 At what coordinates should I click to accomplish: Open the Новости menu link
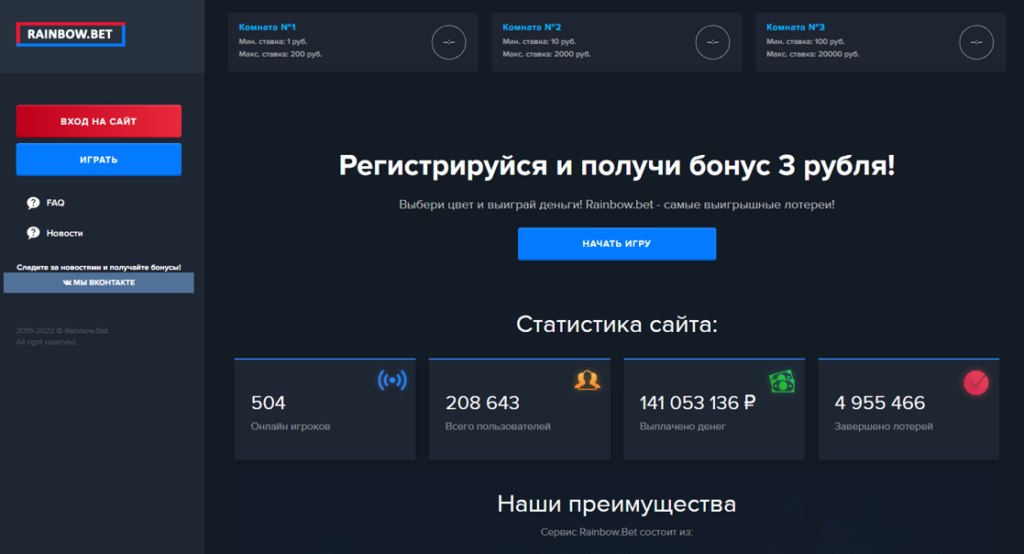[x=64, y=233]
